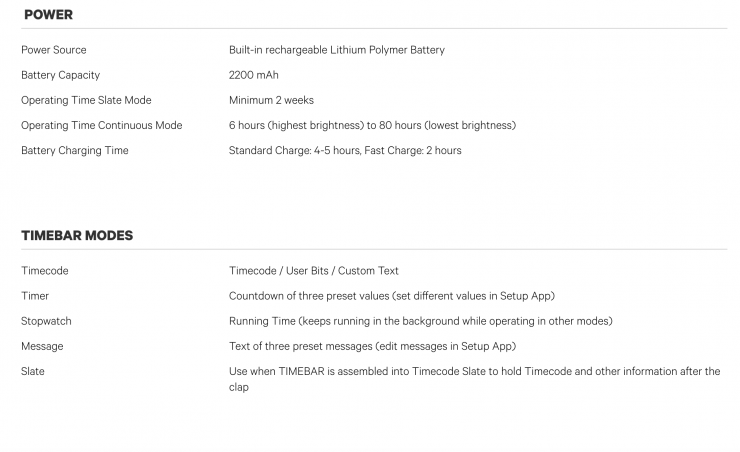740x452 pixels.
Task: Click the Built-in rechargeable Lithium Polymer Battery text
Action: point(336,50)
